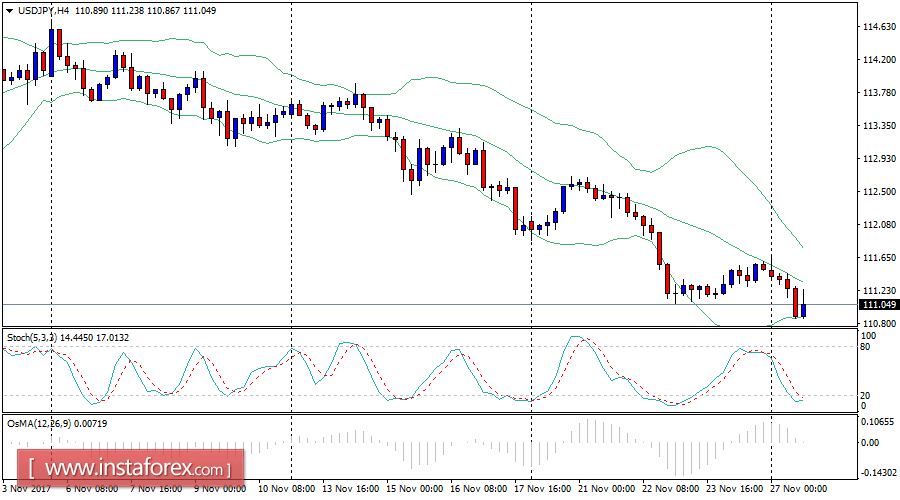Click the 112.080 price scale value
The image size is (900, 500).
[x=879, y=224]
